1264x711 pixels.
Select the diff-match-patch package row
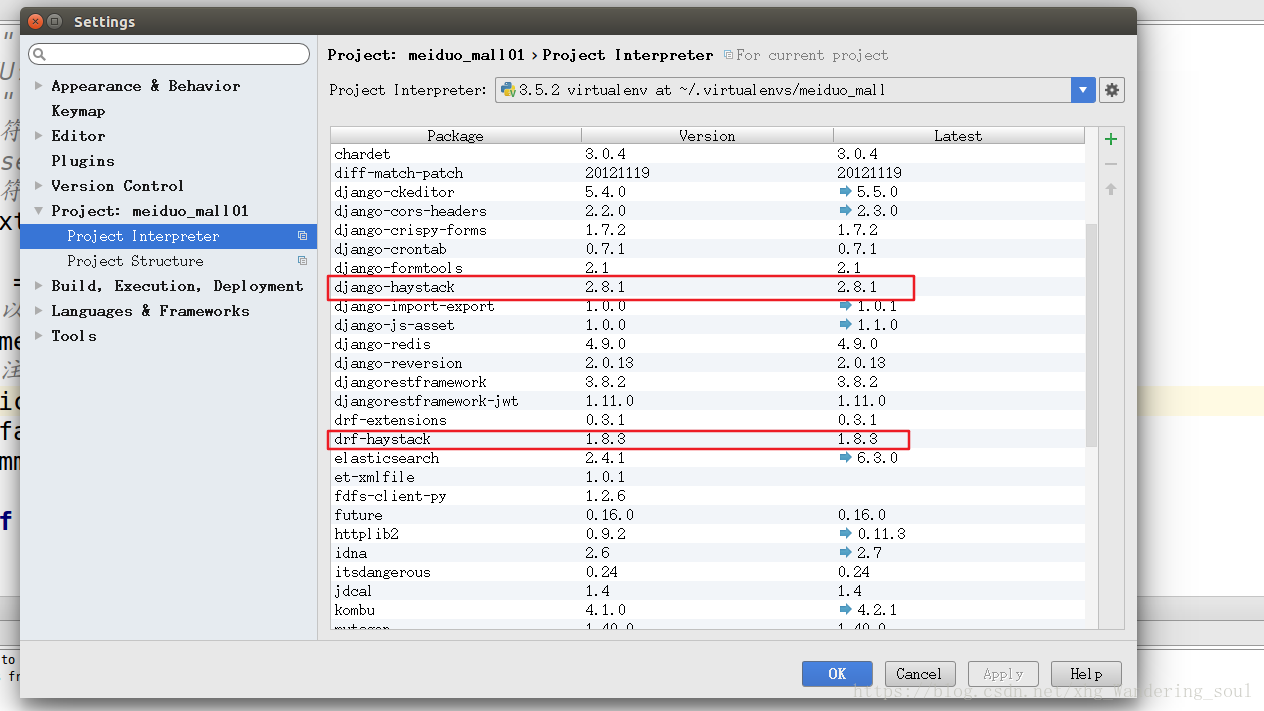tap(708, 173)
